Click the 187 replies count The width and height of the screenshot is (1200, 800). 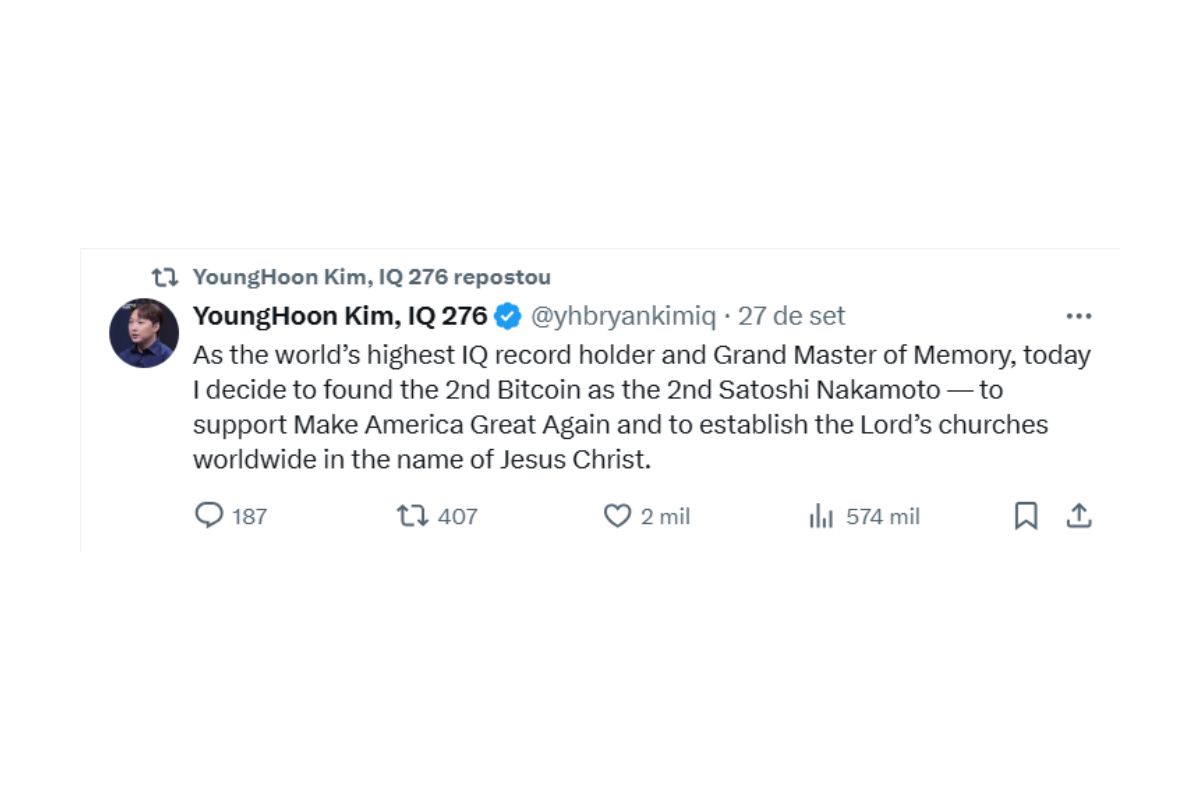coord(250,517)
